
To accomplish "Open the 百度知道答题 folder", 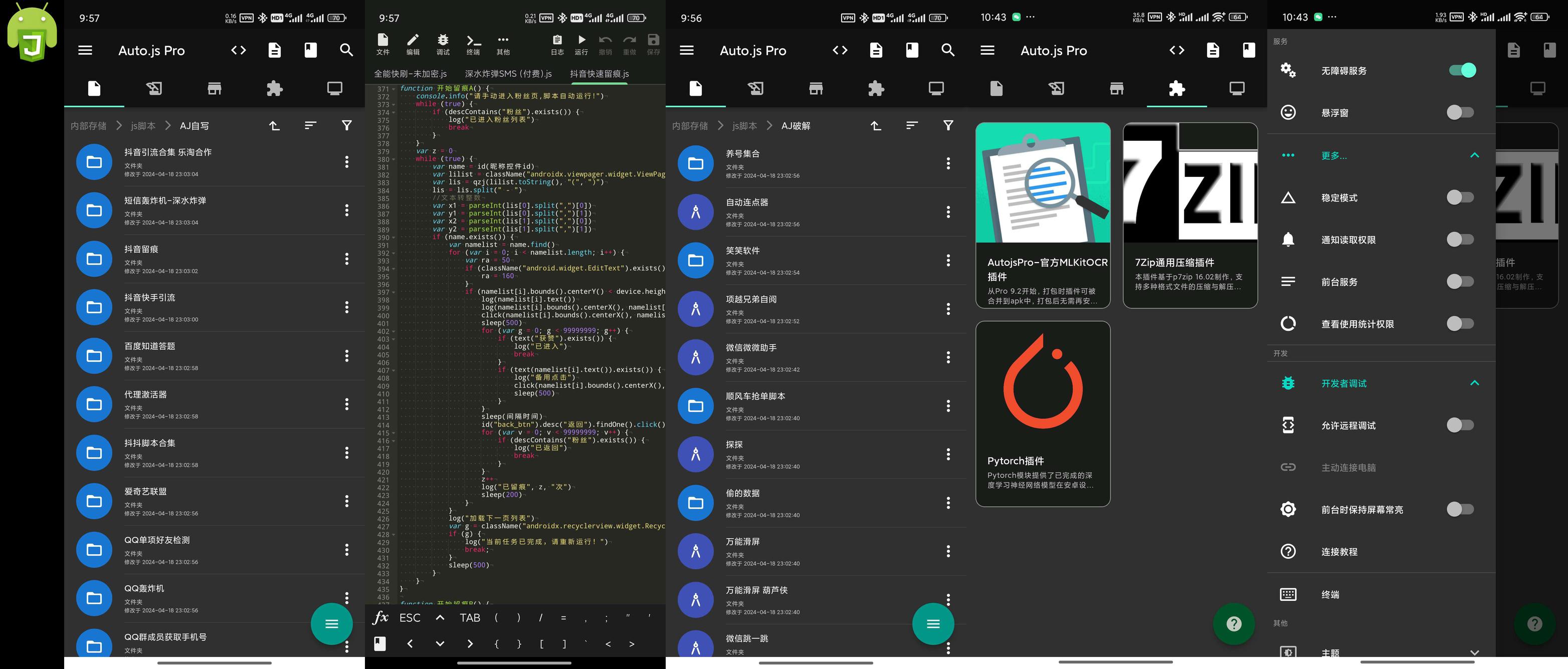I will coord(214,355).
